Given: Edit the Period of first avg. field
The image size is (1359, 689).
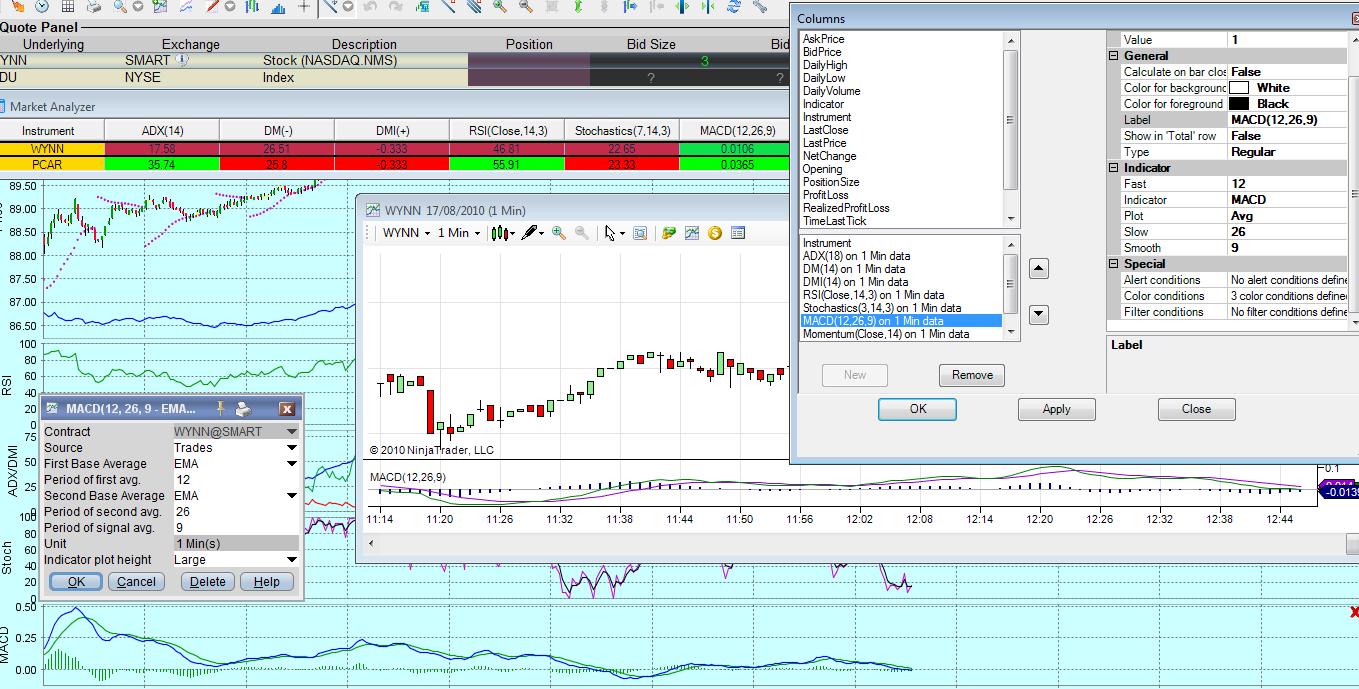Looking at the screenshot, I should [236, 480].
